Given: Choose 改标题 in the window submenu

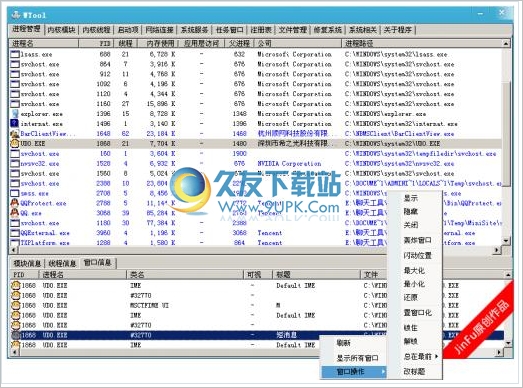Looking at the screenshot, I should (x=414, y=371).
